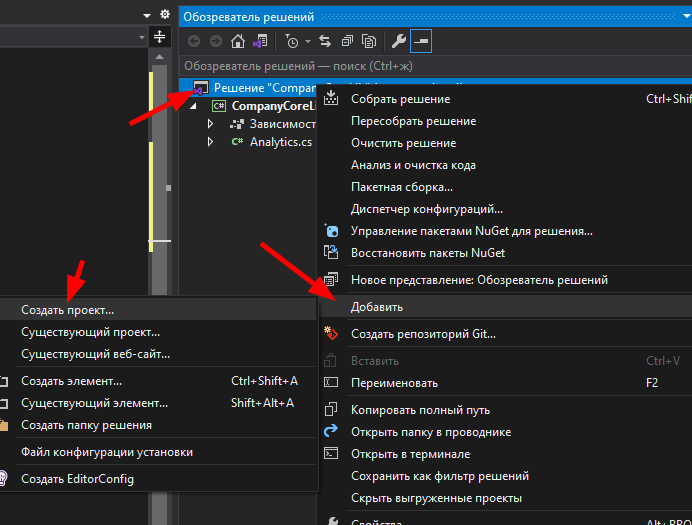Expand the Зависимости tree node
Screen dimensions: 692x525
point(210,124)
